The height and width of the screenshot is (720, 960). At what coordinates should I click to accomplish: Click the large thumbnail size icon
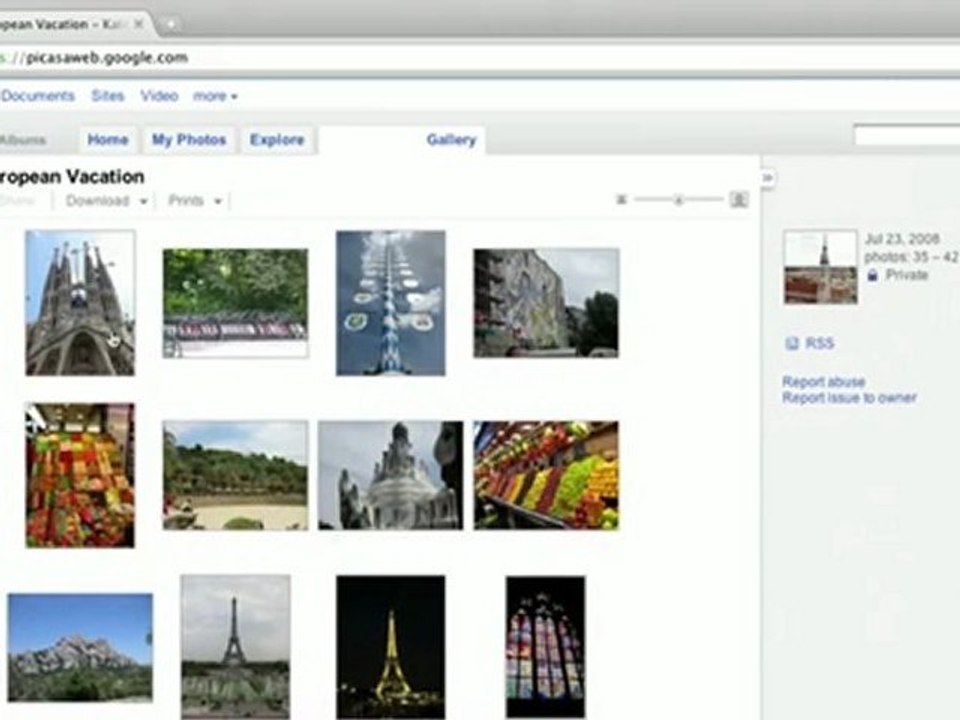coord(739,200)
